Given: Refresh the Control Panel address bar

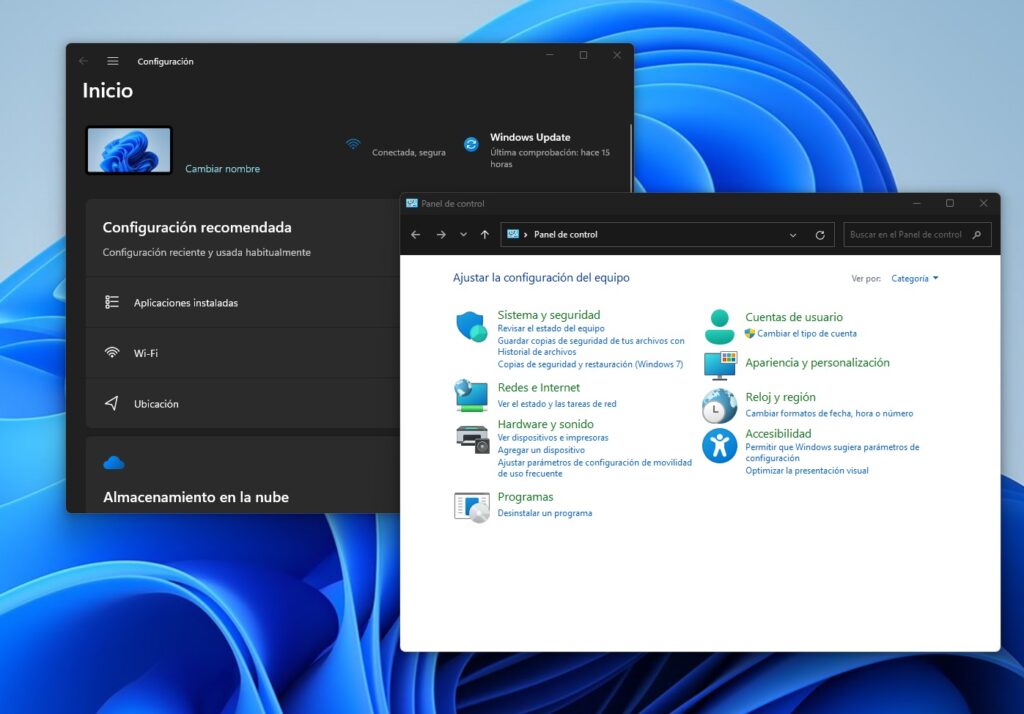Looking at the screenshot, I should tap(819, 234).
